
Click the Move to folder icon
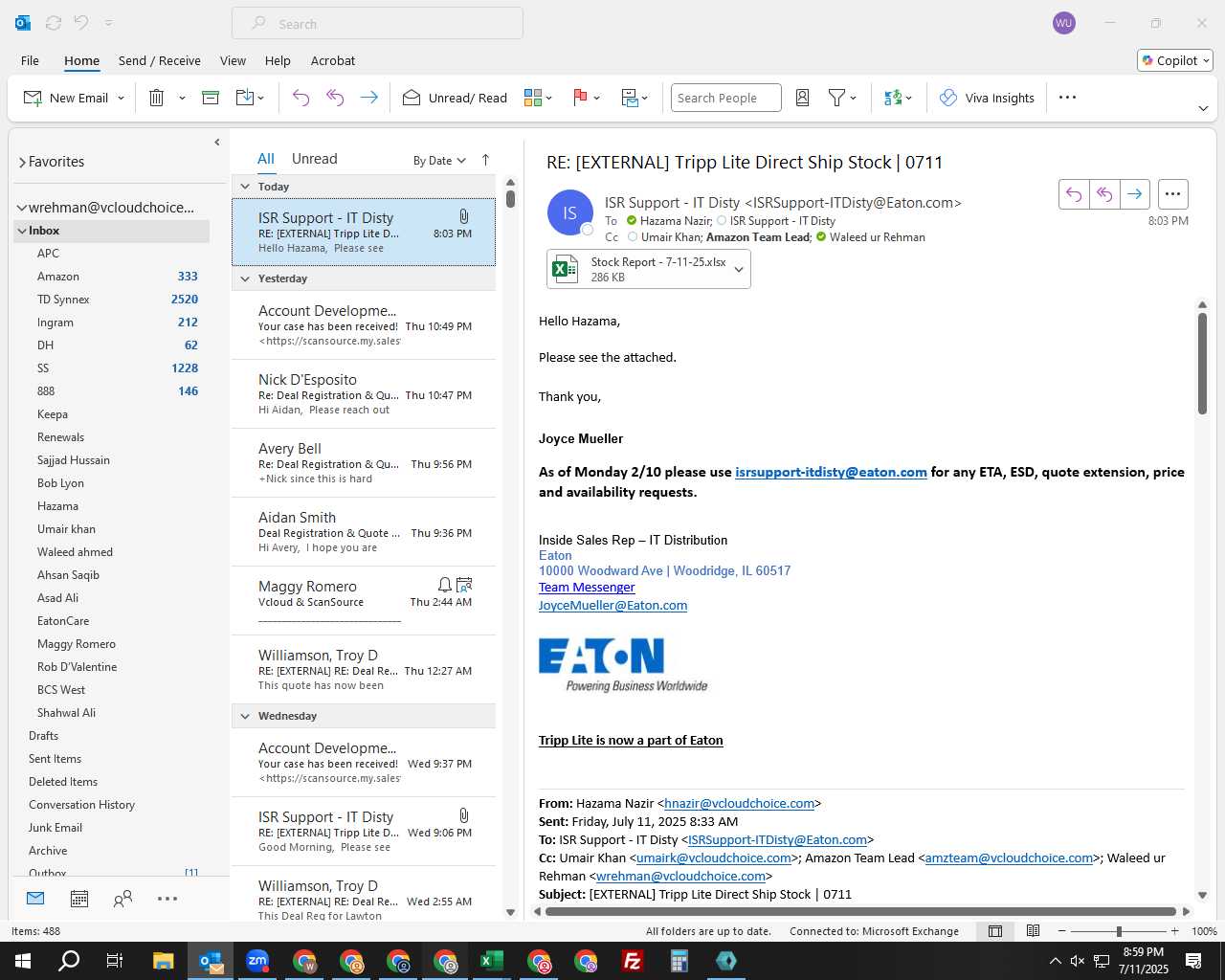tap(244, 98)
